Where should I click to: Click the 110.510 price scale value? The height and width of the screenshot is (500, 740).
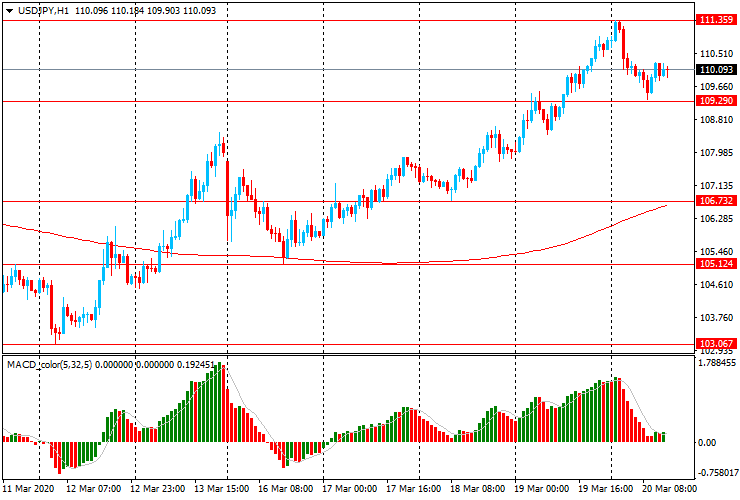pyautogui.click(x=716, y=54)
